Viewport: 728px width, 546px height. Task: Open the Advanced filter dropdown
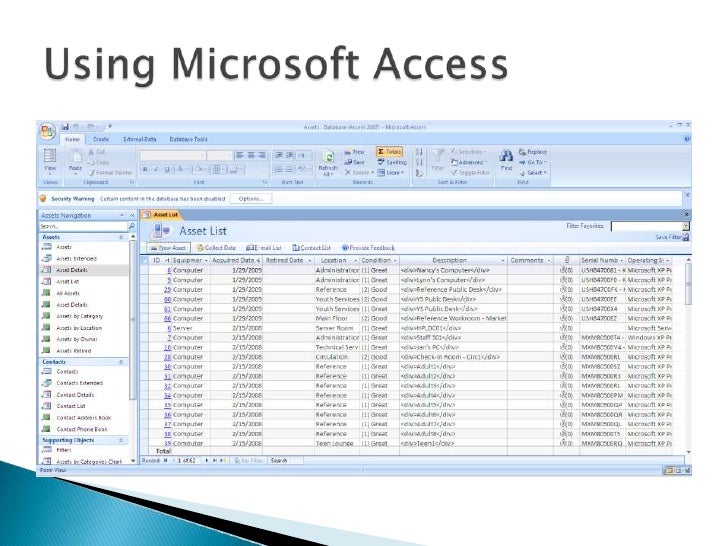[469, 162]
